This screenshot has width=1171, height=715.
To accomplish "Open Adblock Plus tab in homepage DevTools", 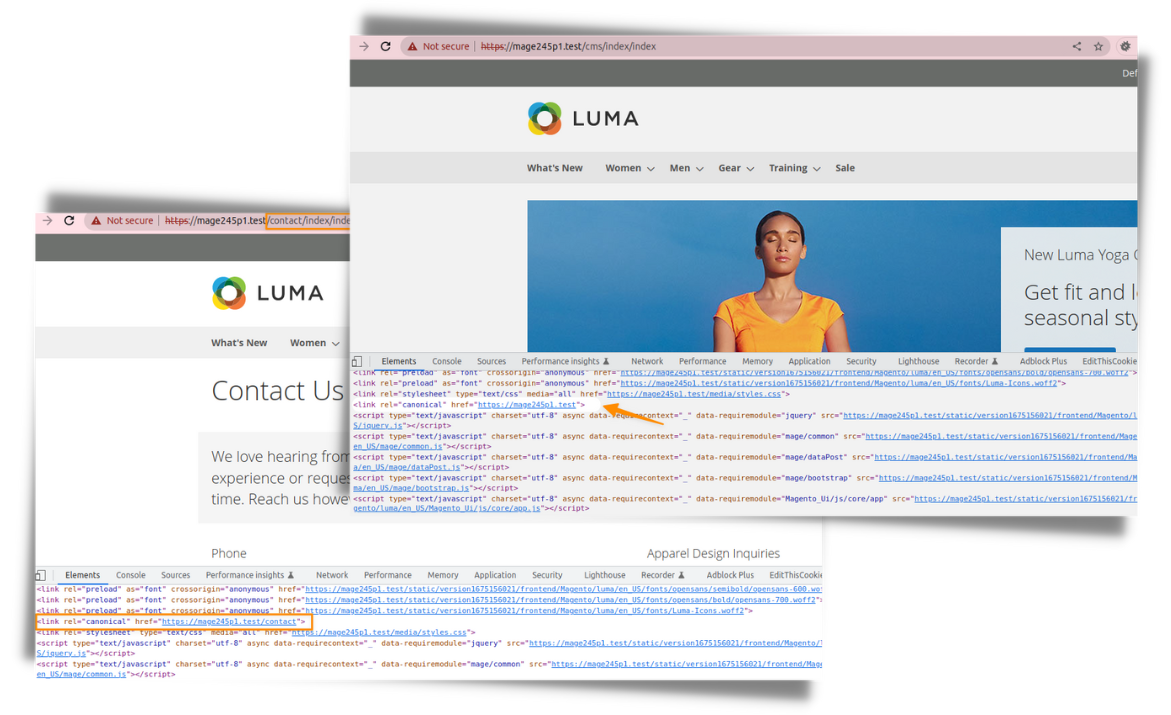I will point(1043,362).
